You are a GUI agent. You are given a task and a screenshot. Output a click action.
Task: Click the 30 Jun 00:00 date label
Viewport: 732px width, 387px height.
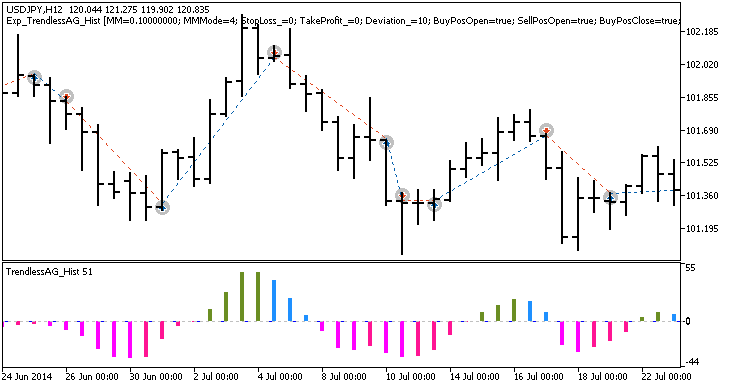[156, 376]
